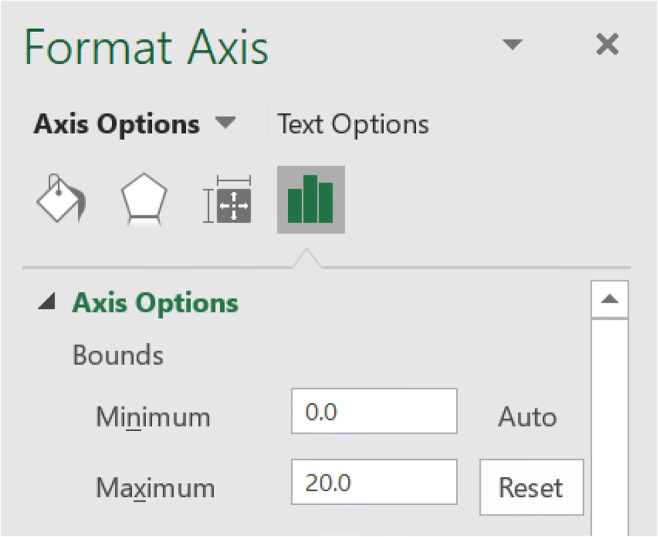Click the Minimum bound input field

click(x=374, y=412)
